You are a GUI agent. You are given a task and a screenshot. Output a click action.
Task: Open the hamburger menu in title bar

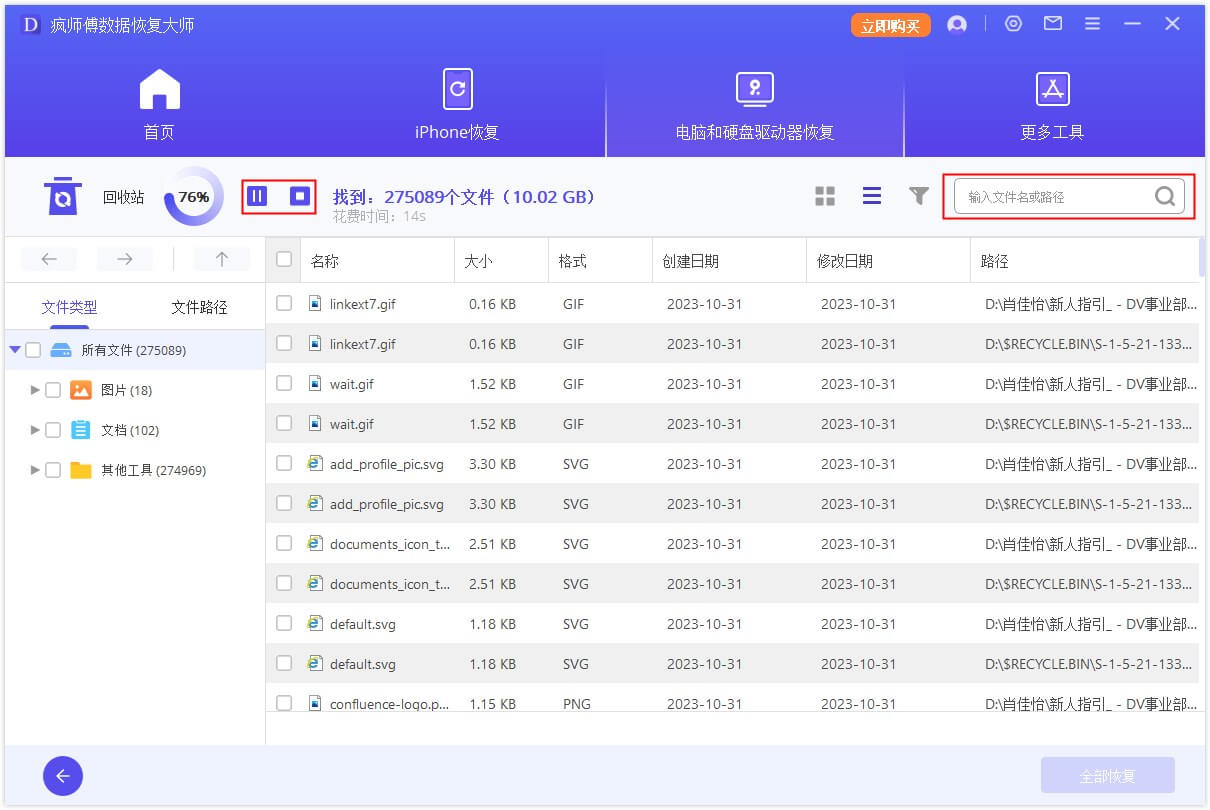(1092, 23)
